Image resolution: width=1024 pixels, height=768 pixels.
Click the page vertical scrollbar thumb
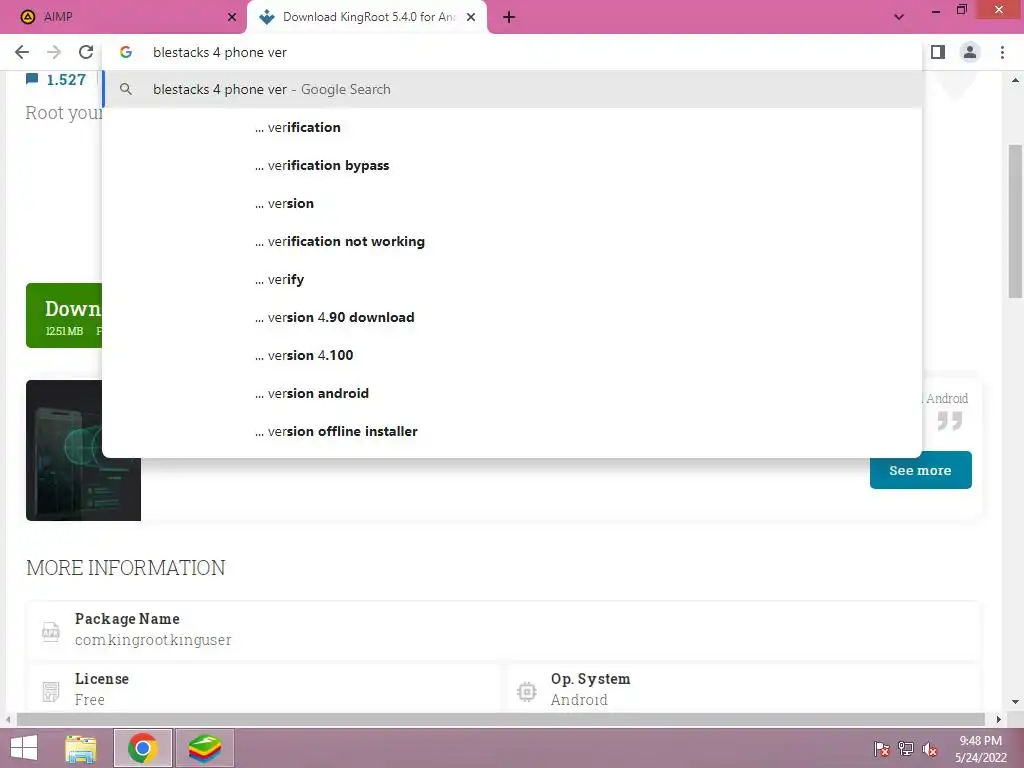point(1015,221)
